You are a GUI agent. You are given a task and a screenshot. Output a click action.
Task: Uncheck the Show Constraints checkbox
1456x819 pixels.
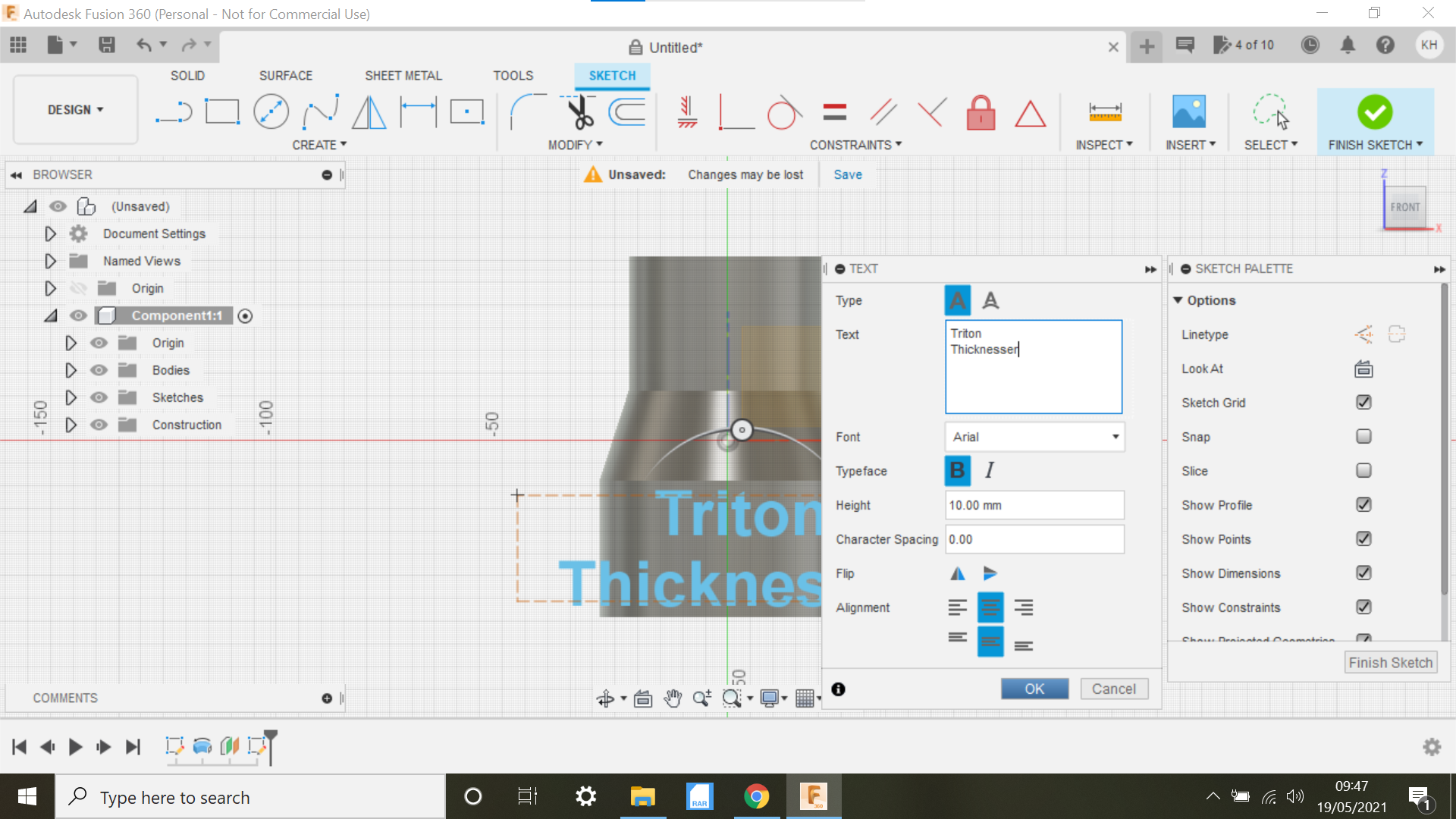coord(1363,607)
